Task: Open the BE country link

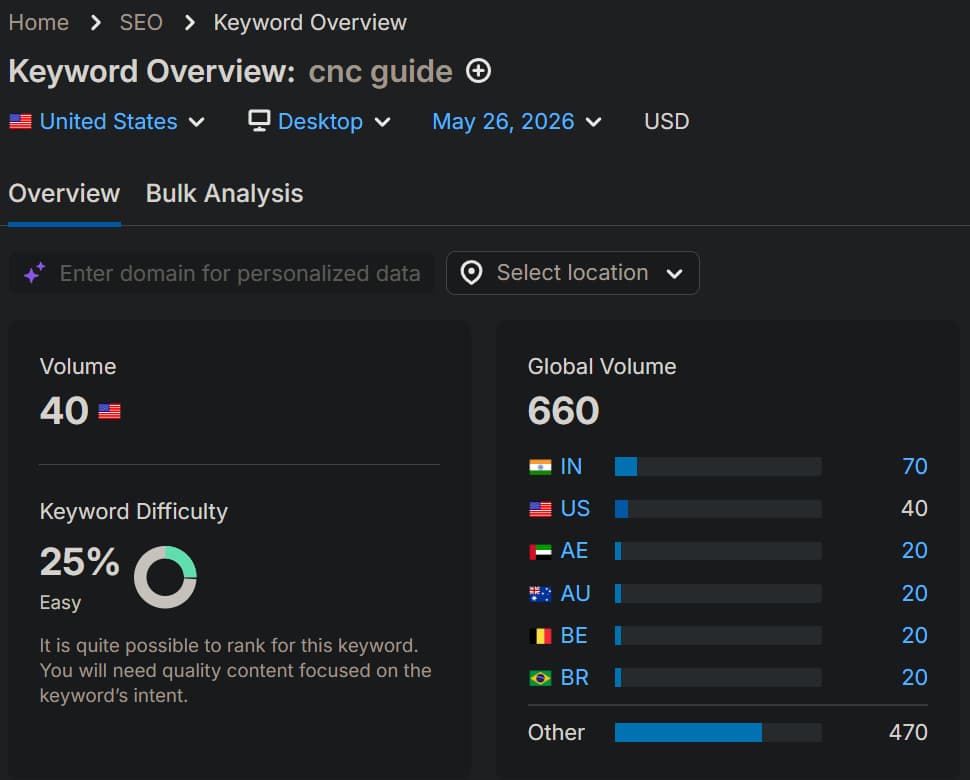Action: click(574, 635)
